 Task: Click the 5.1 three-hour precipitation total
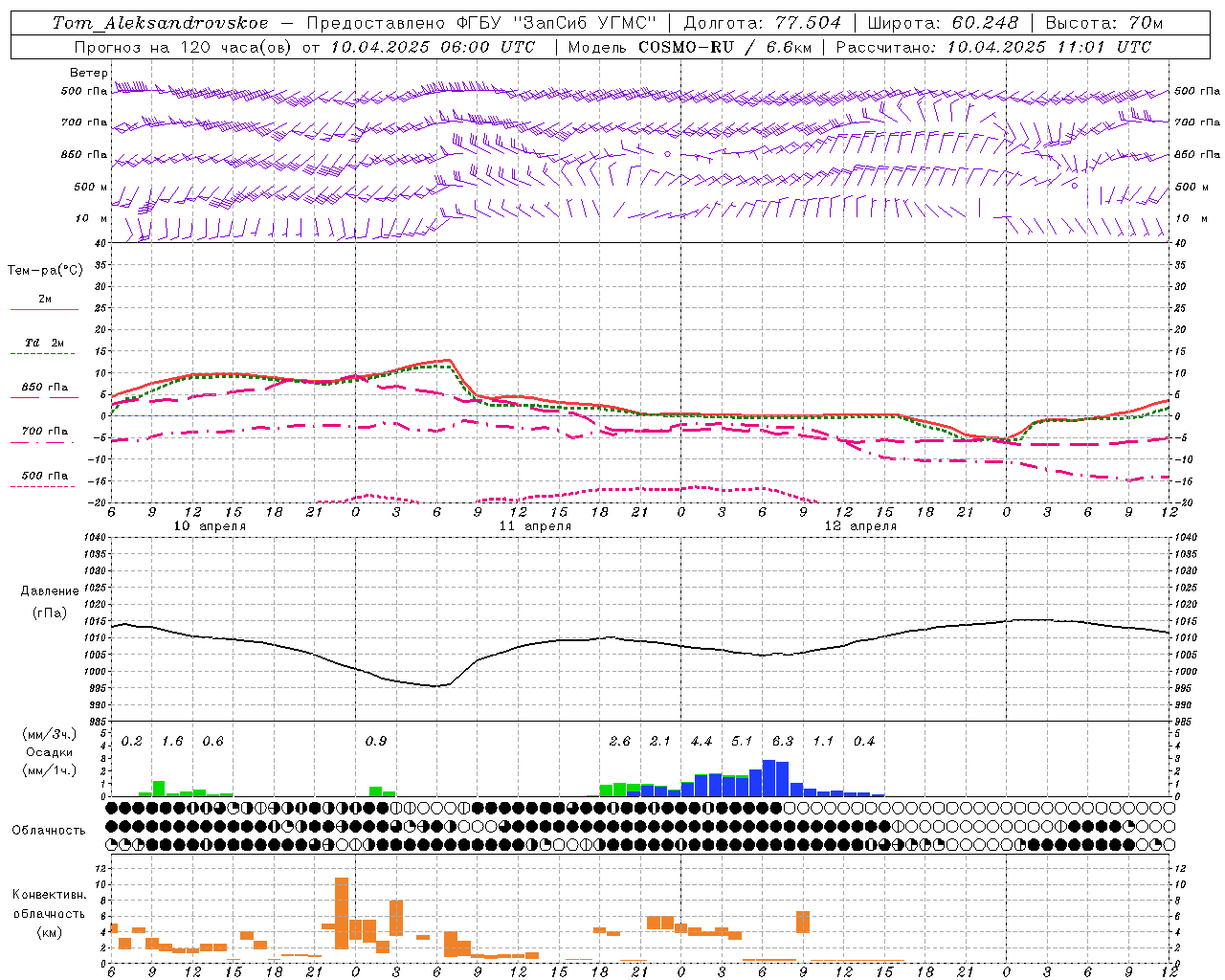coord(742,742)
